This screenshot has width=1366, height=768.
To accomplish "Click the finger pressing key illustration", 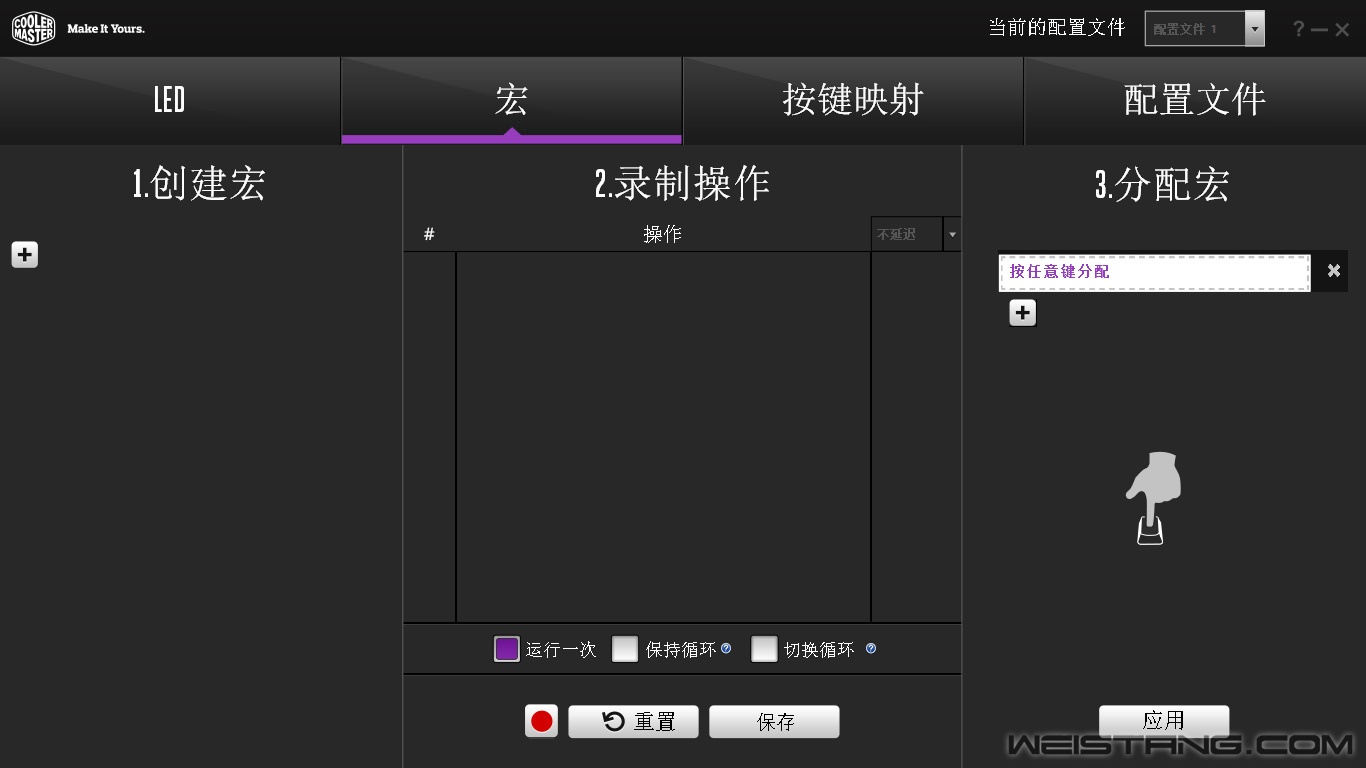I will pyautogui.click(x=1153, y=498).
